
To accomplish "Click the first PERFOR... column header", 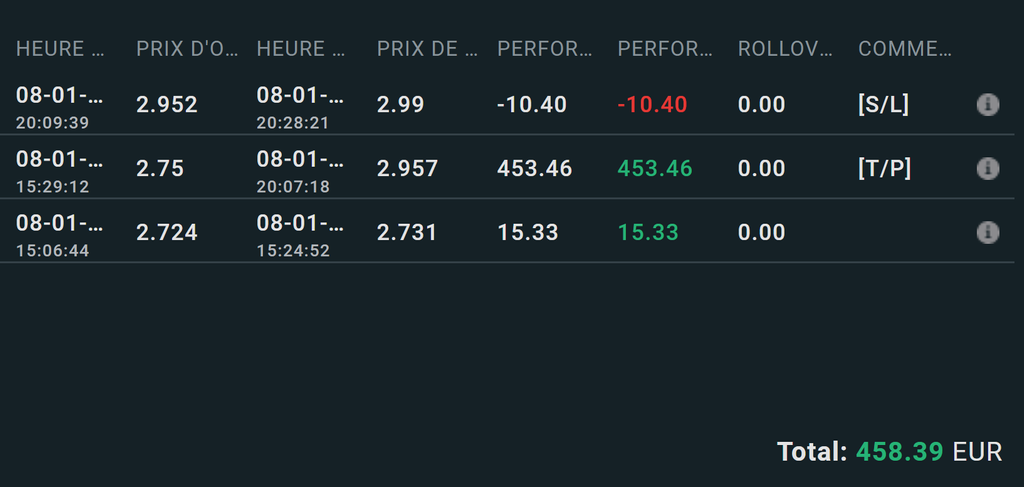I will (x=543, y=48).
